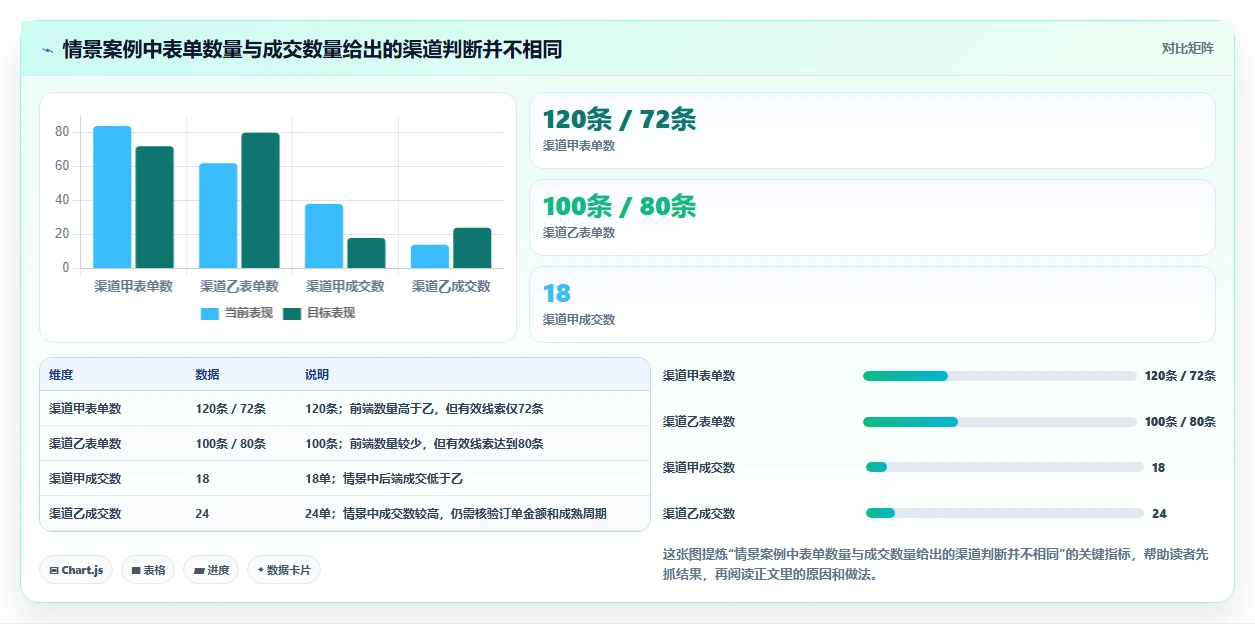This screenshot has width=1255, height=624.
Task: Click table data cell showing 24
Action: pyautogui.click(x=202, y=514)
